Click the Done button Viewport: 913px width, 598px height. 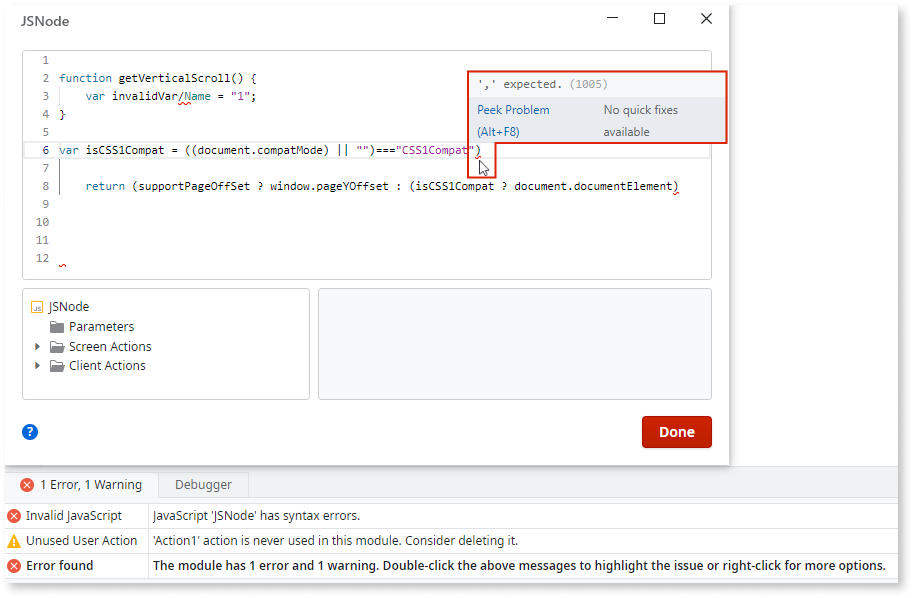[x=676, y=431]
